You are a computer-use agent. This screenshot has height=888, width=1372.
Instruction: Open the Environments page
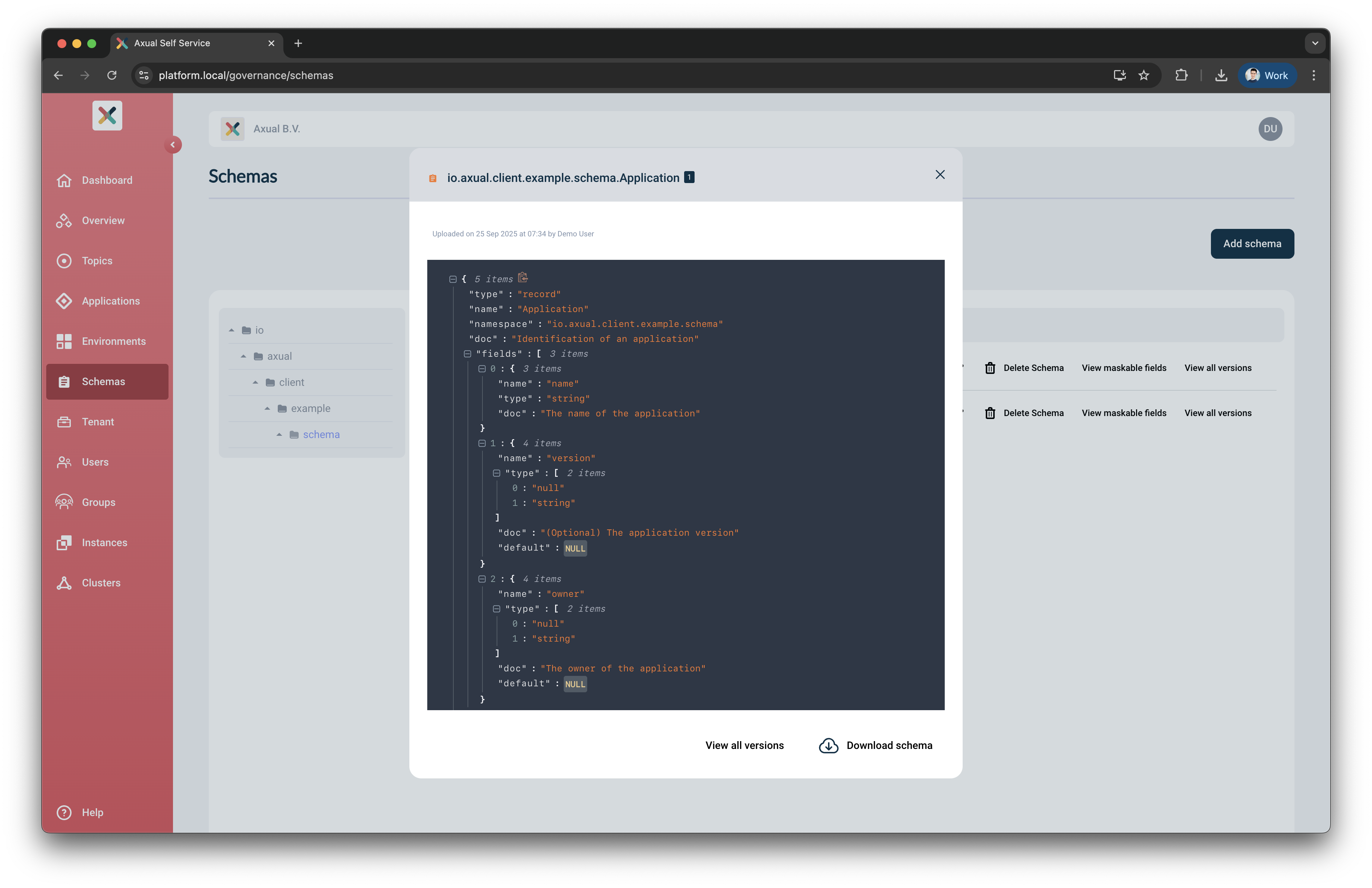pyautogui.click(x=114, y=341)
